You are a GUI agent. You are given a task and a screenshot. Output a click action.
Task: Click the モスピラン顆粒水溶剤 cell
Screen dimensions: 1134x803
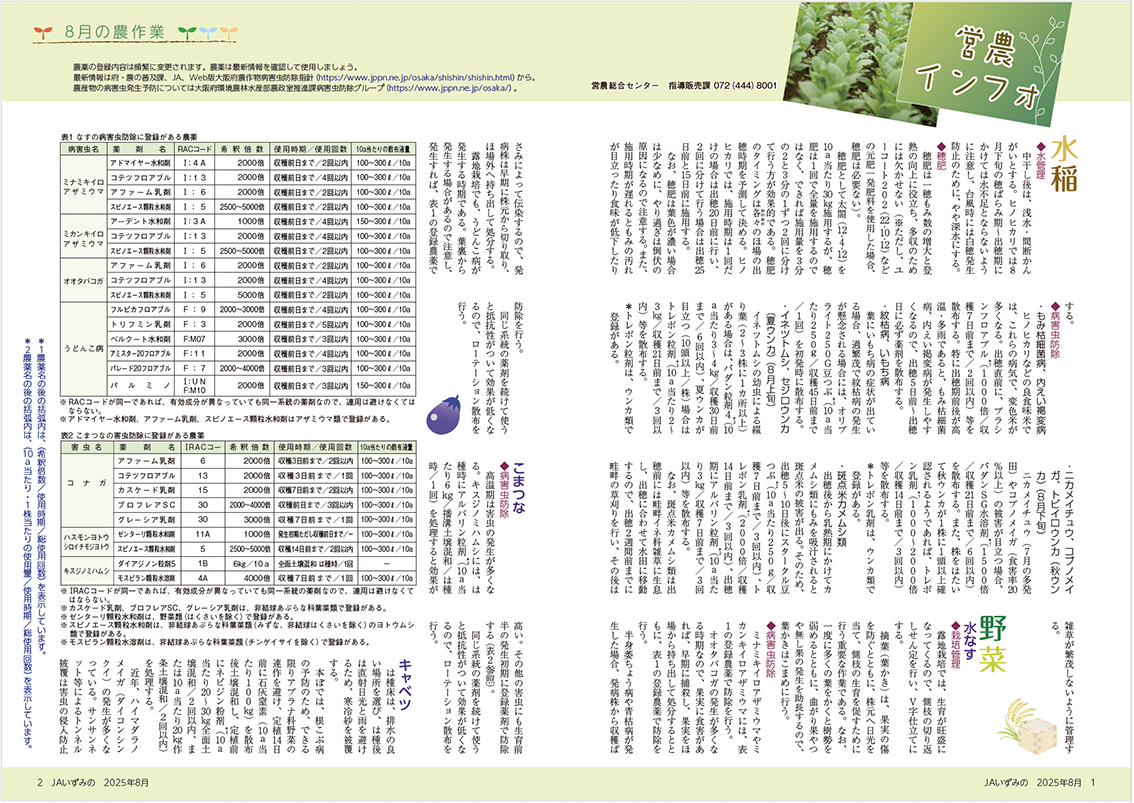tap(146, 579)
